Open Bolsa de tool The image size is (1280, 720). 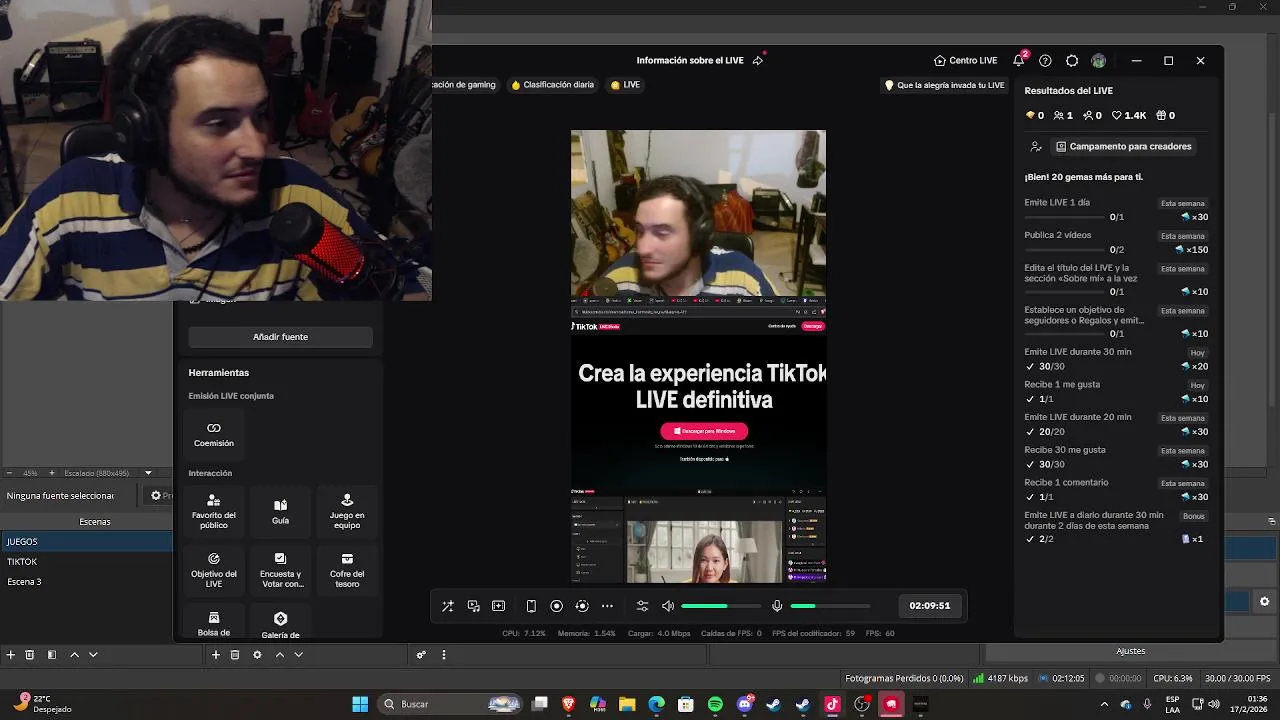tap(214, 623)
